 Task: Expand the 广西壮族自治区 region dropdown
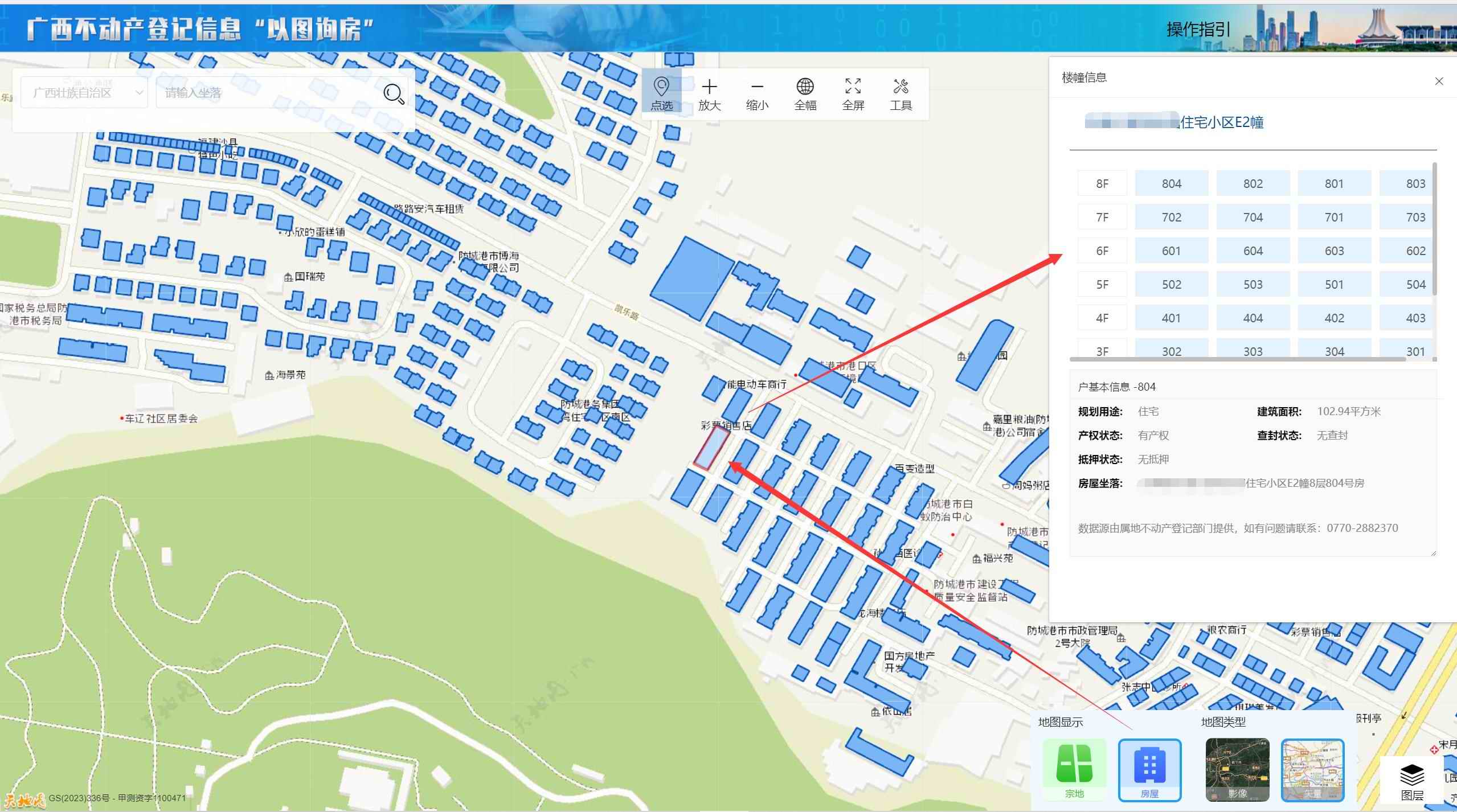pos(84,93)
